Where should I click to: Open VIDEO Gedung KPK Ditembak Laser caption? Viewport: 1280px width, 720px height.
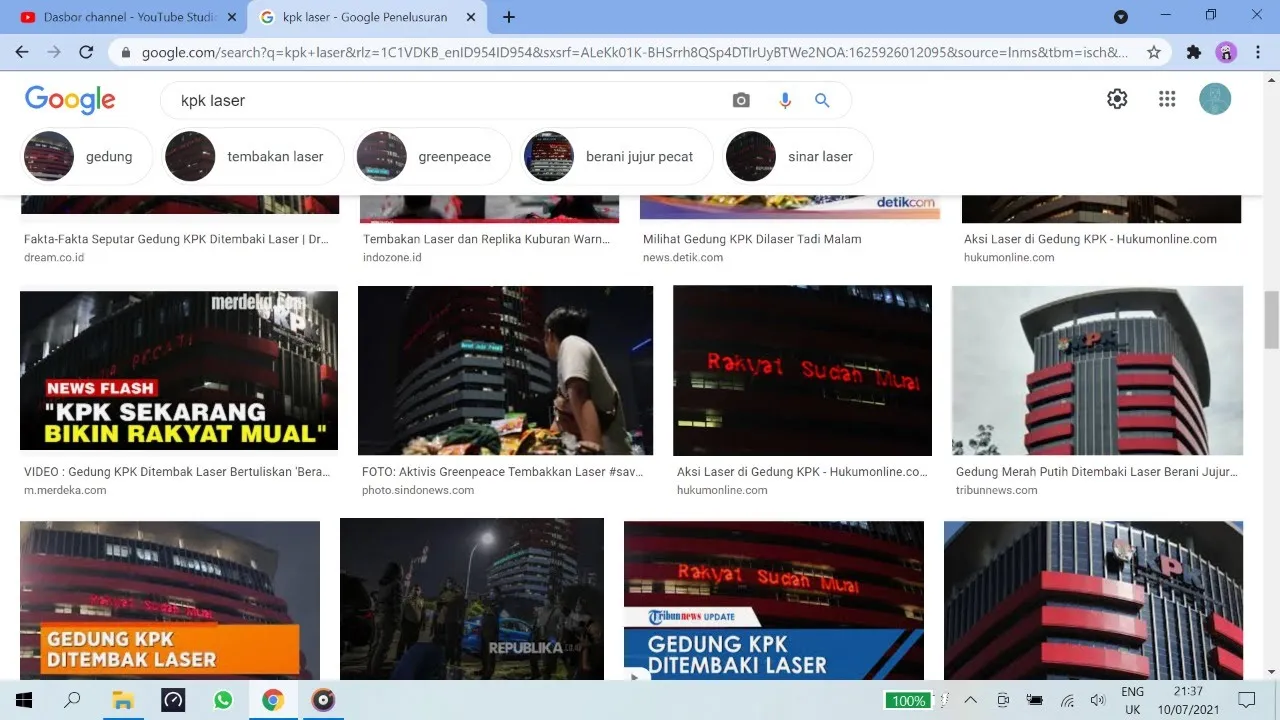coord(177,472)
